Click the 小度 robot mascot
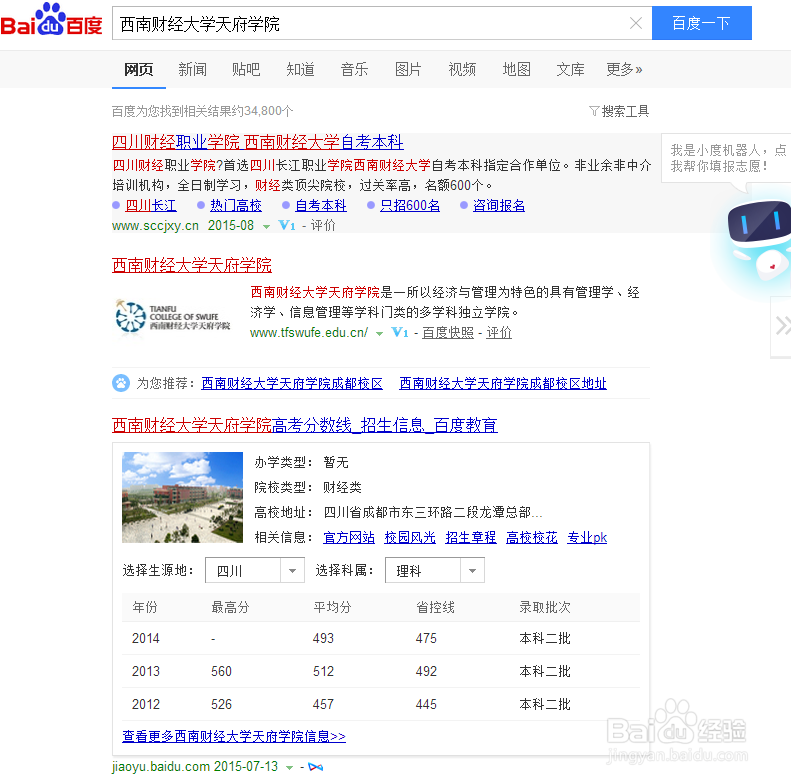Screen dimensions: 791x783 tap(759, 240)
